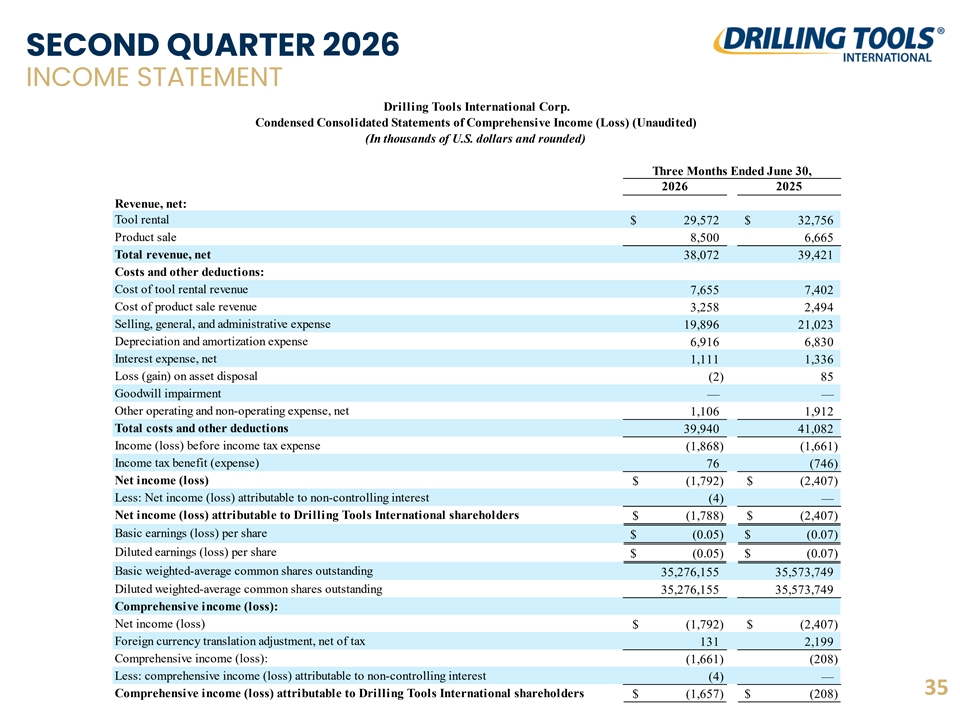Select the "Product sale" row label
This screenshot has width=960, height=720.
tap(145, 237)
